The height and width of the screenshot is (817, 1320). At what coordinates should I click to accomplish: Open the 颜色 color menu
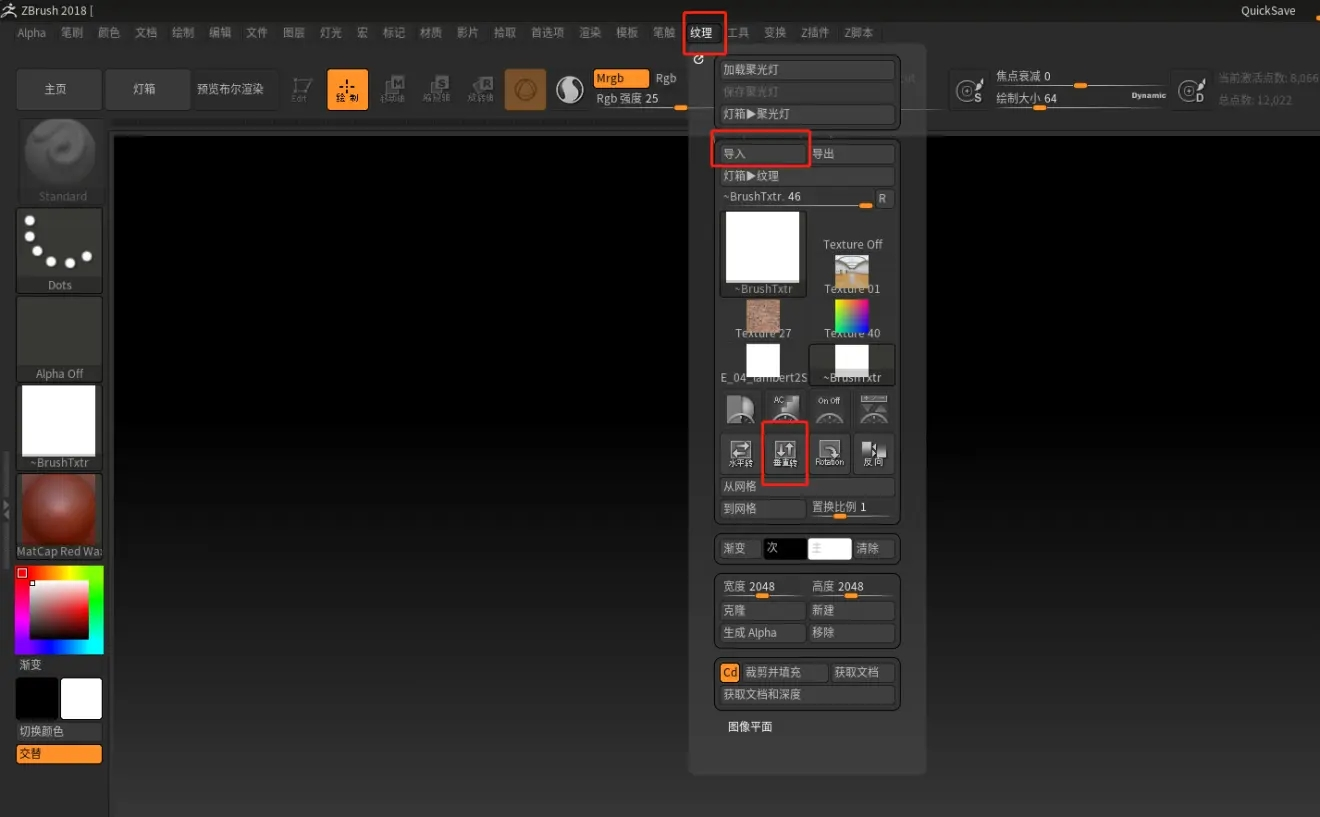click(109, 33)
